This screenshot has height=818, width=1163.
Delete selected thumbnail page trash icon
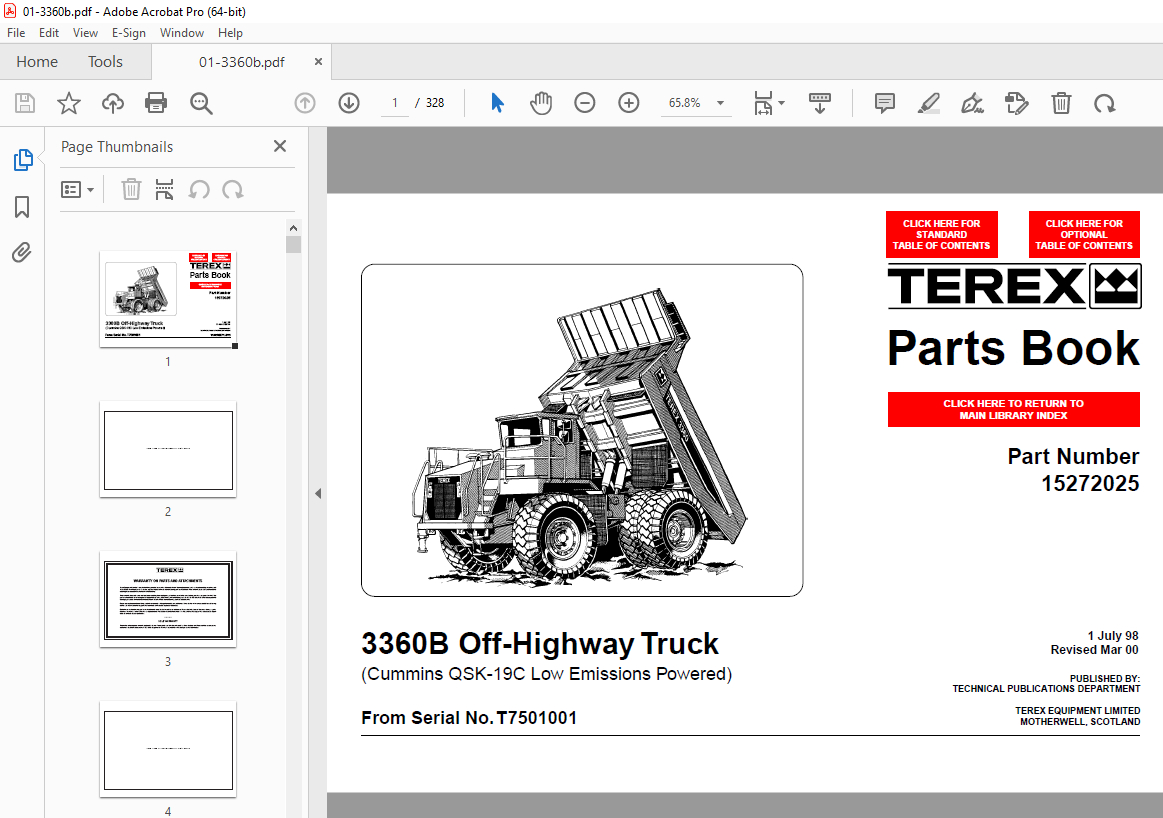(131, 190)
